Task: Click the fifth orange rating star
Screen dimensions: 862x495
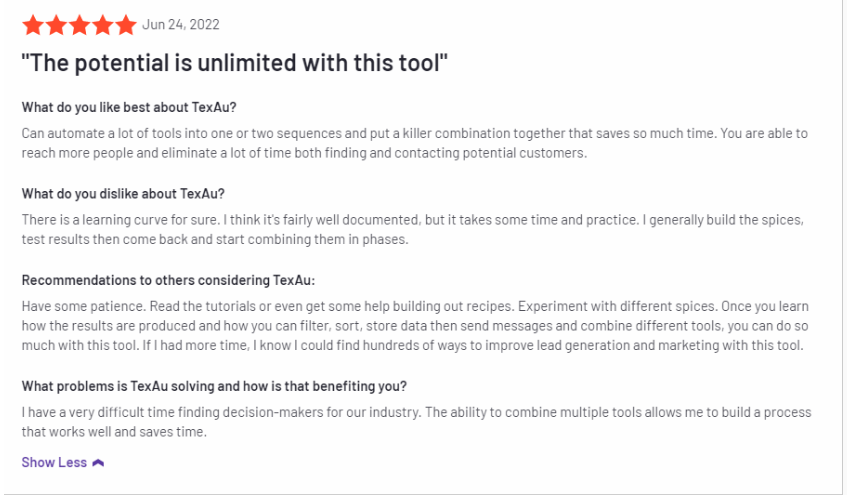Action: click(x=125, y=25)
